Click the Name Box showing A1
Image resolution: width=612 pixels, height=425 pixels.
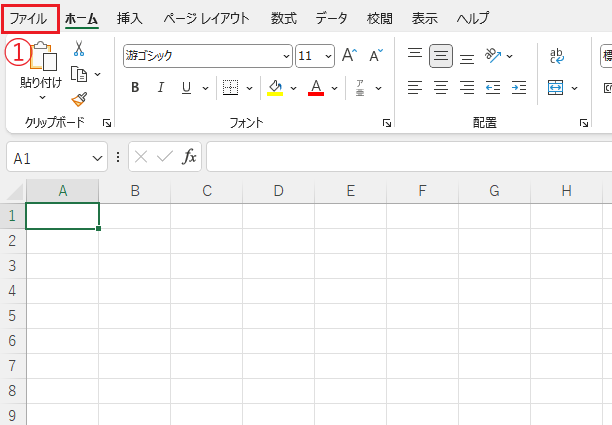tap(57, 157)
